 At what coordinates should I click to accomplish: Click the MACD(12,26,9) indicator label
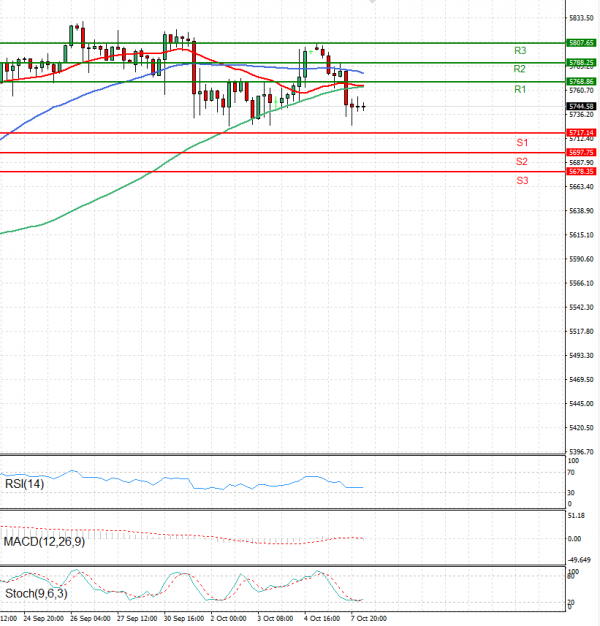(x=44, y=542)
